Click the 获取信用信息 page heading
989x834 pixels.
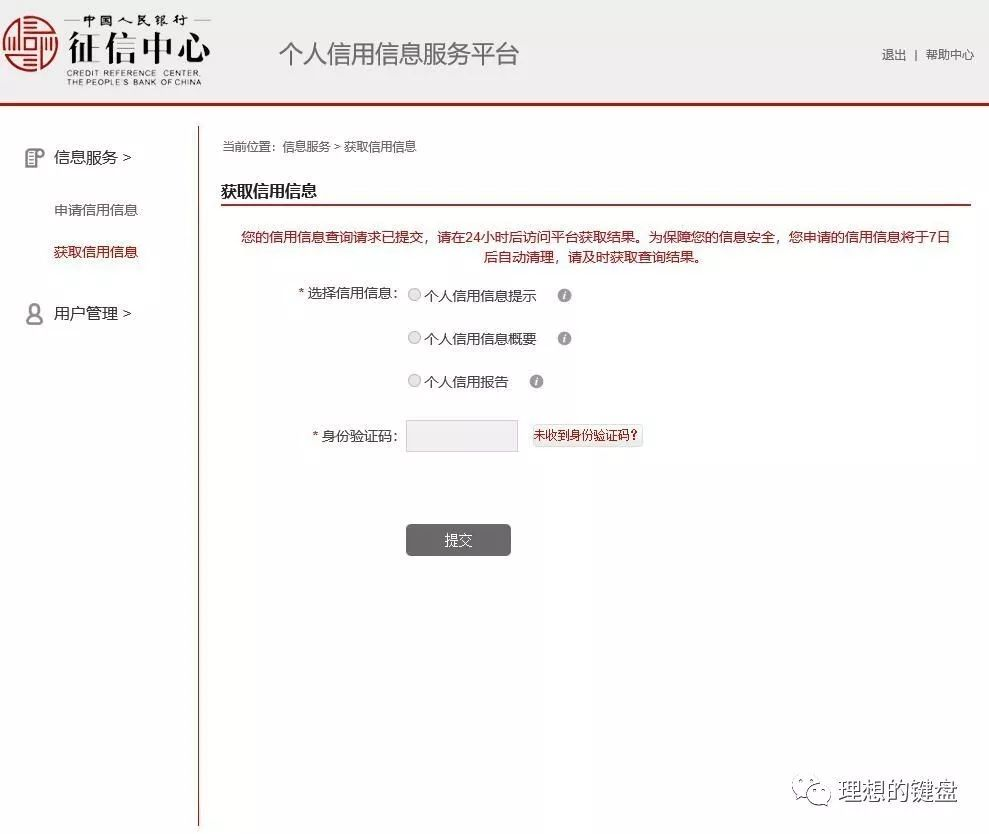pos(269,191)
